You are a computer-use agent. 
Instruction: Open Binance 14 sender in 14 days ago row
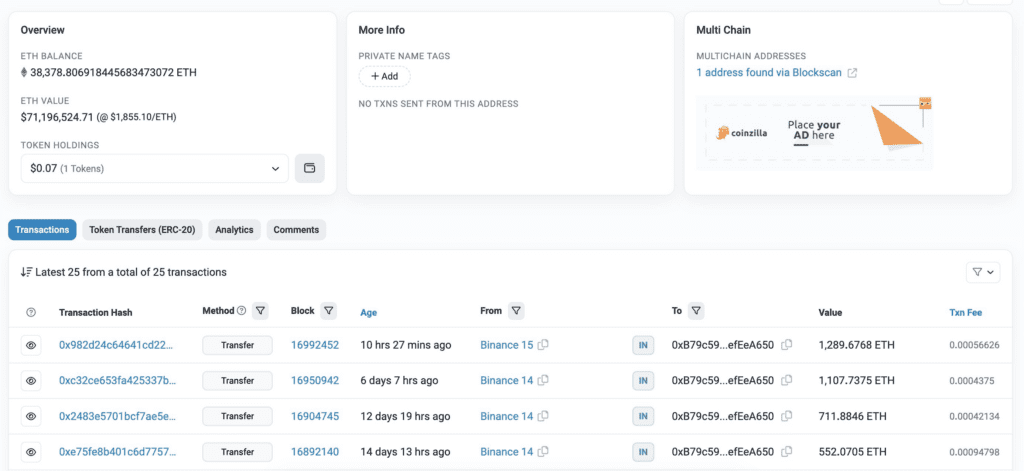point(507,451)
